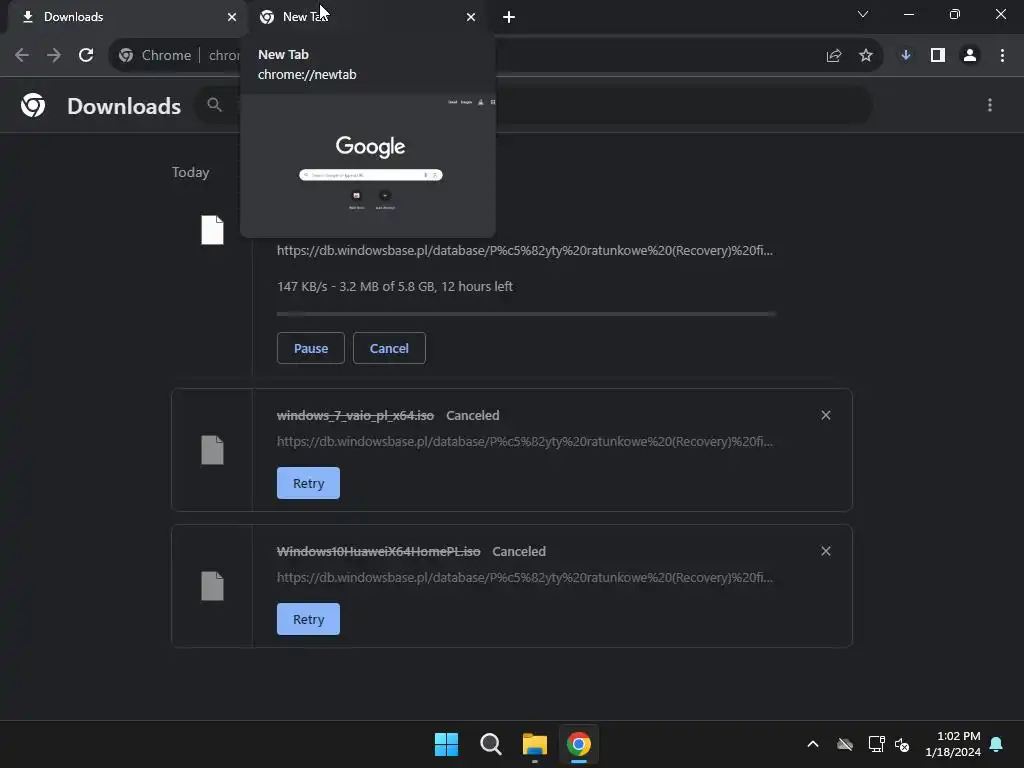Click Chrome icon in taskbar
The image size is (1024, 768).
[579, 744]
